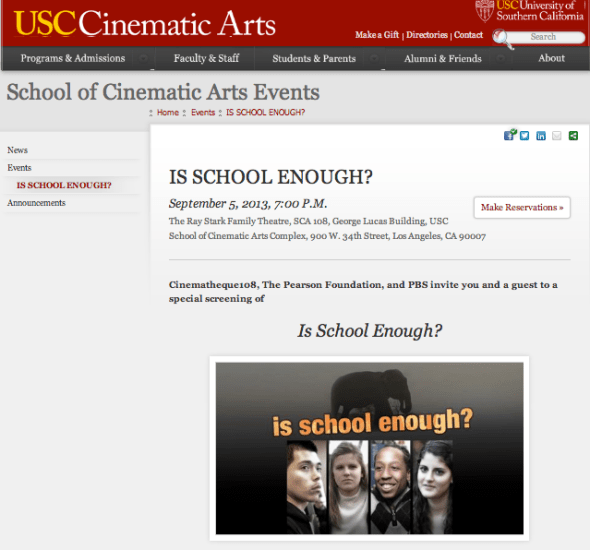Viewport: 590px width, 550px height.
Task: Open News in the sidebar
Action: (x=17, y=150)
